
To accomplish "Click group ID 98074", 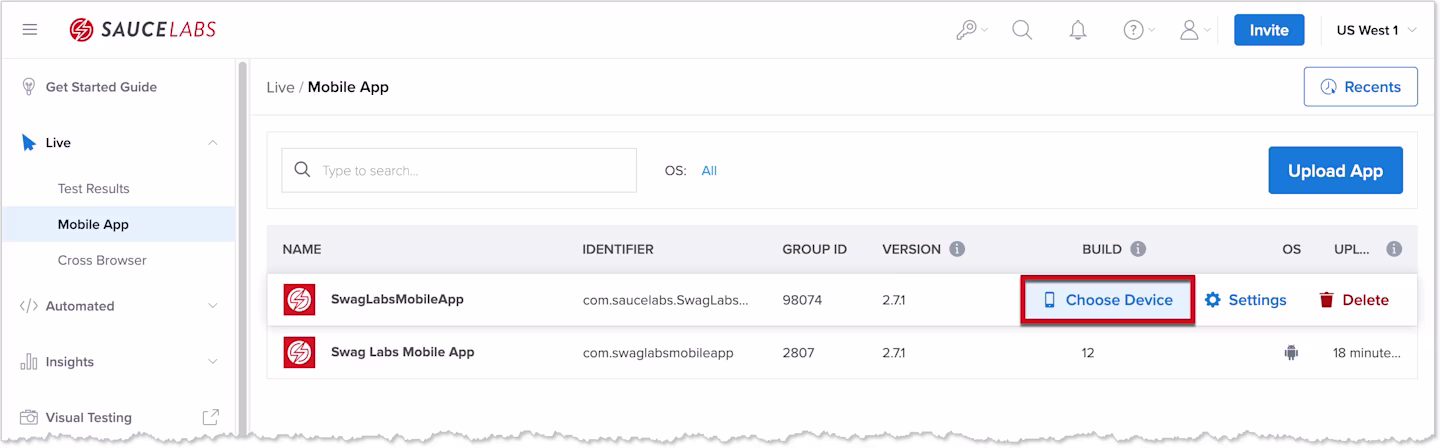I will pyautogui.click(x=802, y=300).
